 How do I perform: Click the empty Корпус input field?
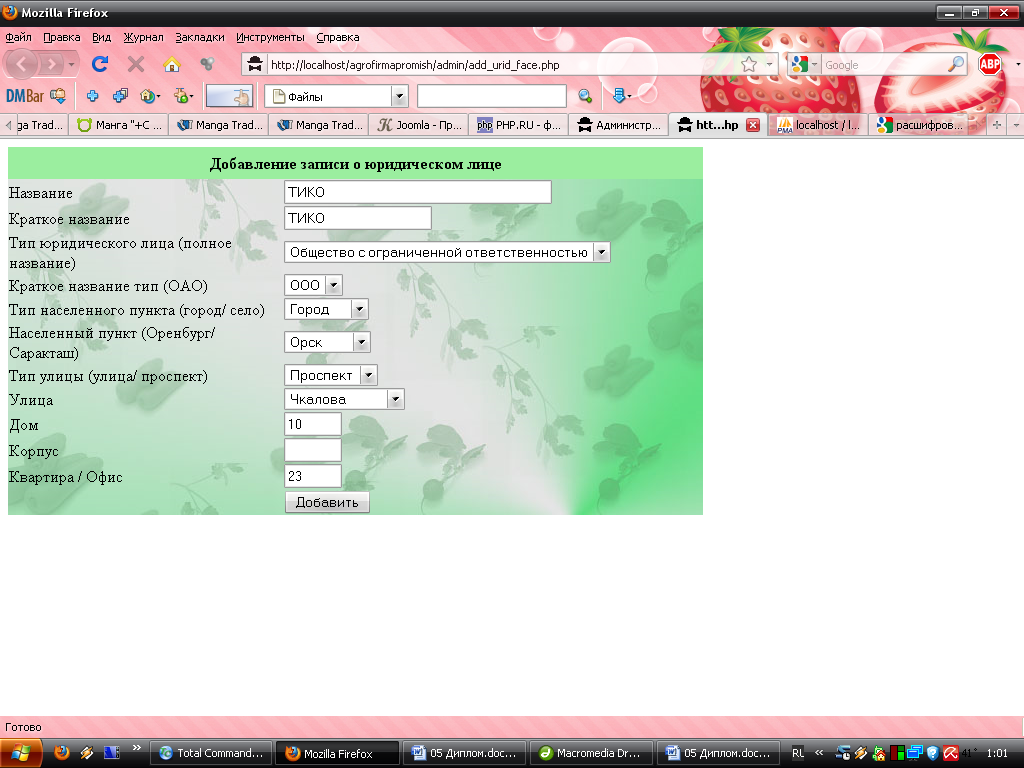(x=313, y=450)
